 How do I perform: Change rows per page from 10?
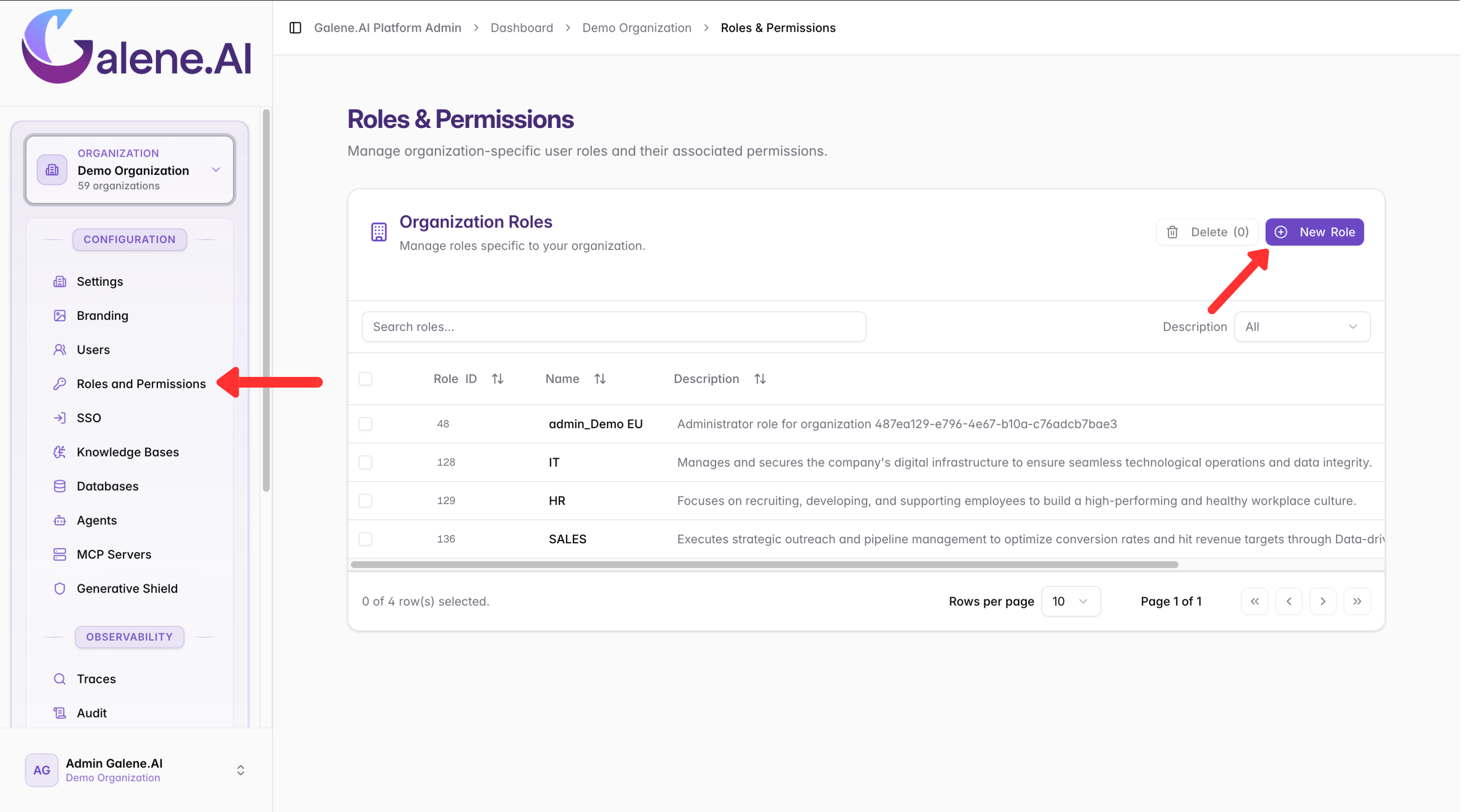[1070, 601]
